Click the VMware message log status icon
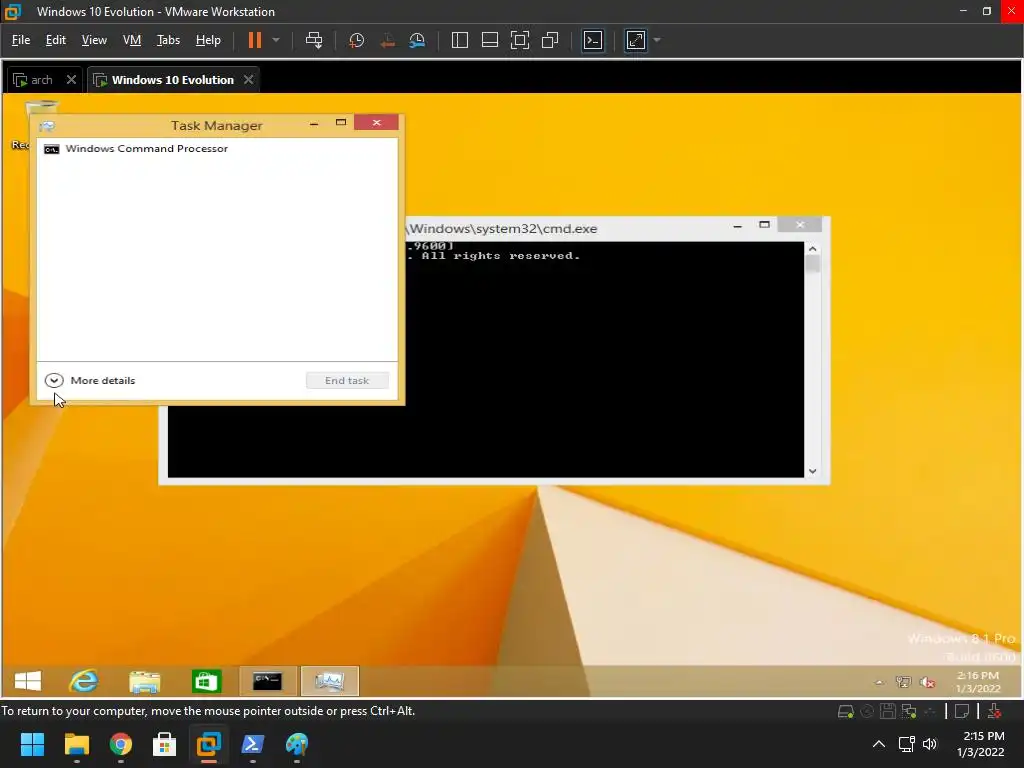This screenshot has height=768, width=1024. click(961, 711)
